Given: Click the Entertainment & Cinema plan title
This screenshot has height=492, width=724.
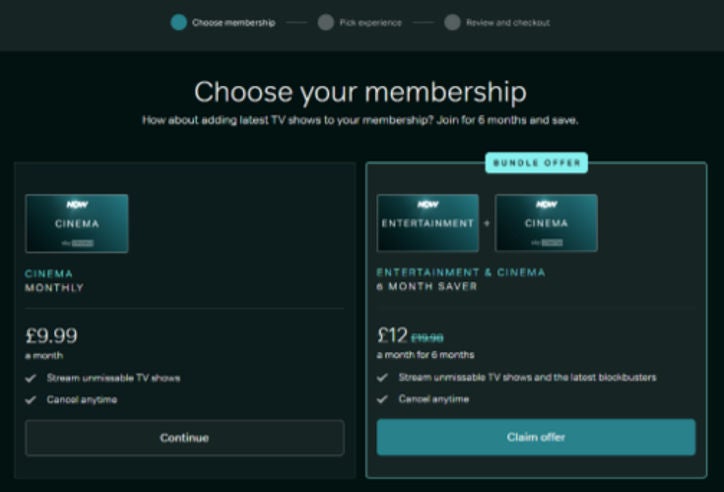Looking at the screenshot, I should (461, 272).
